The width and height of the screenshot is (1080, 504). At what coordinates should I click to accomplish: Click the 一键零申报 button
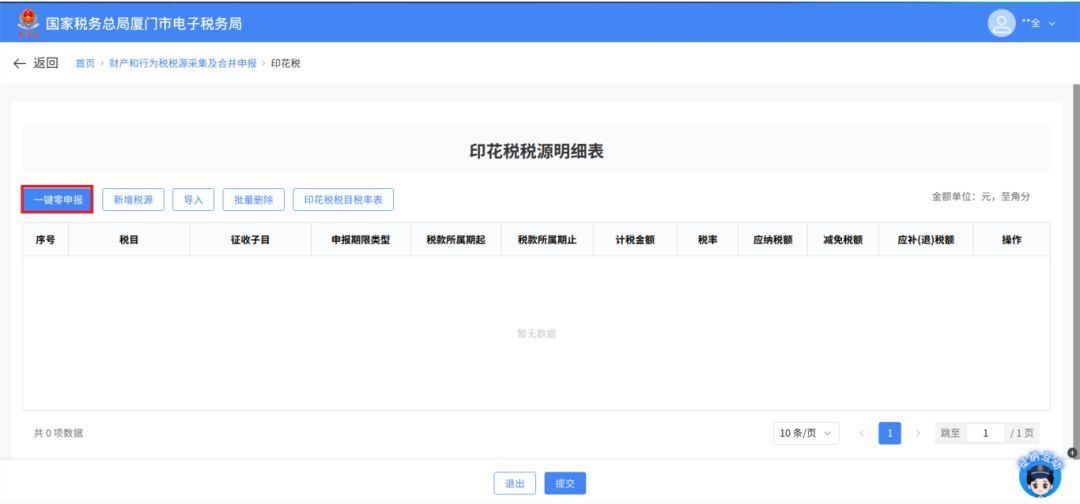[58, 200]
